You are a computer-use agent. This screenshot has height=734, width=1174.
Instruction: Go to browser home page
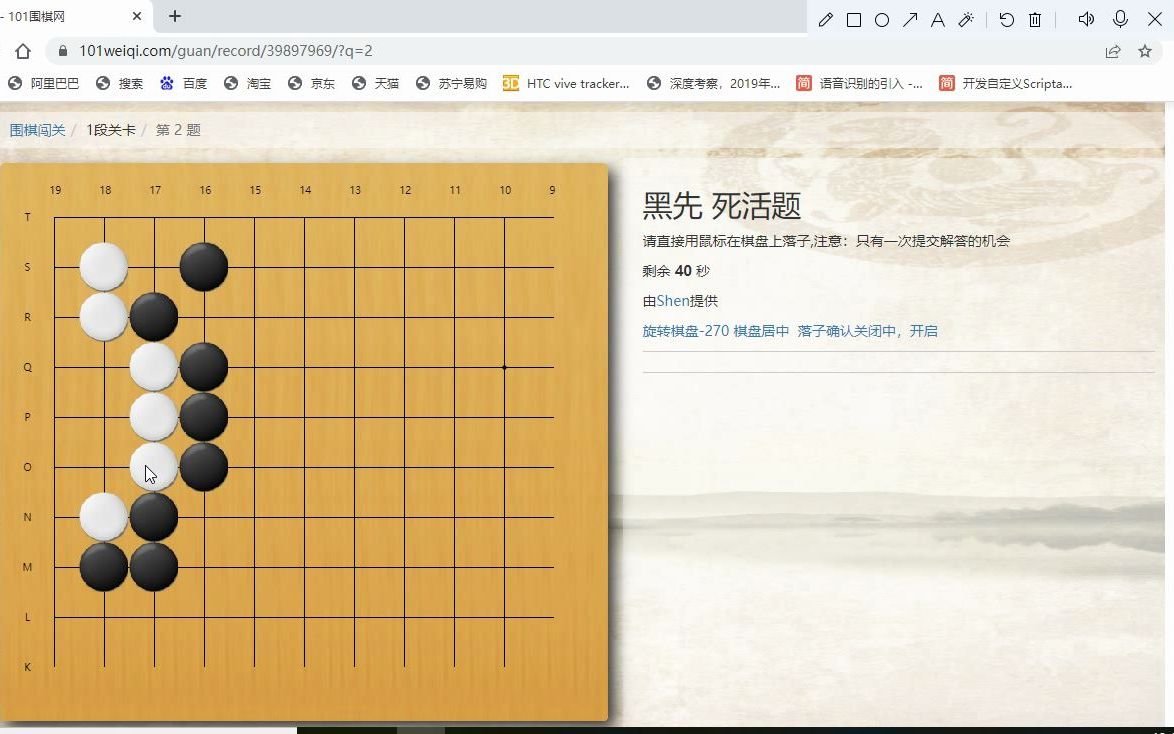coord(22,51)
